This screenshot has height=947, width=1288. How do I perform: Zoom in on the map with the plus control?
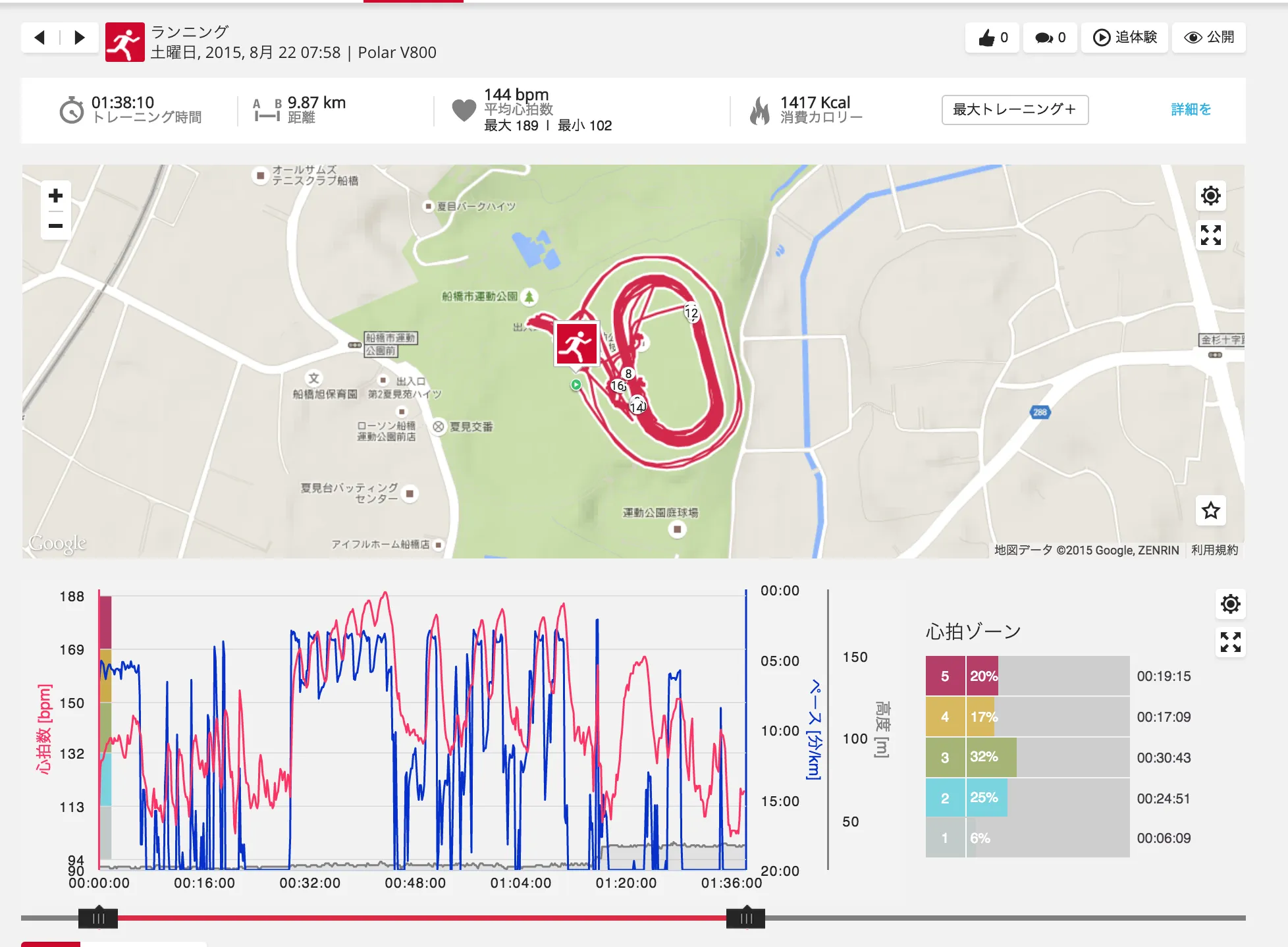55,196
